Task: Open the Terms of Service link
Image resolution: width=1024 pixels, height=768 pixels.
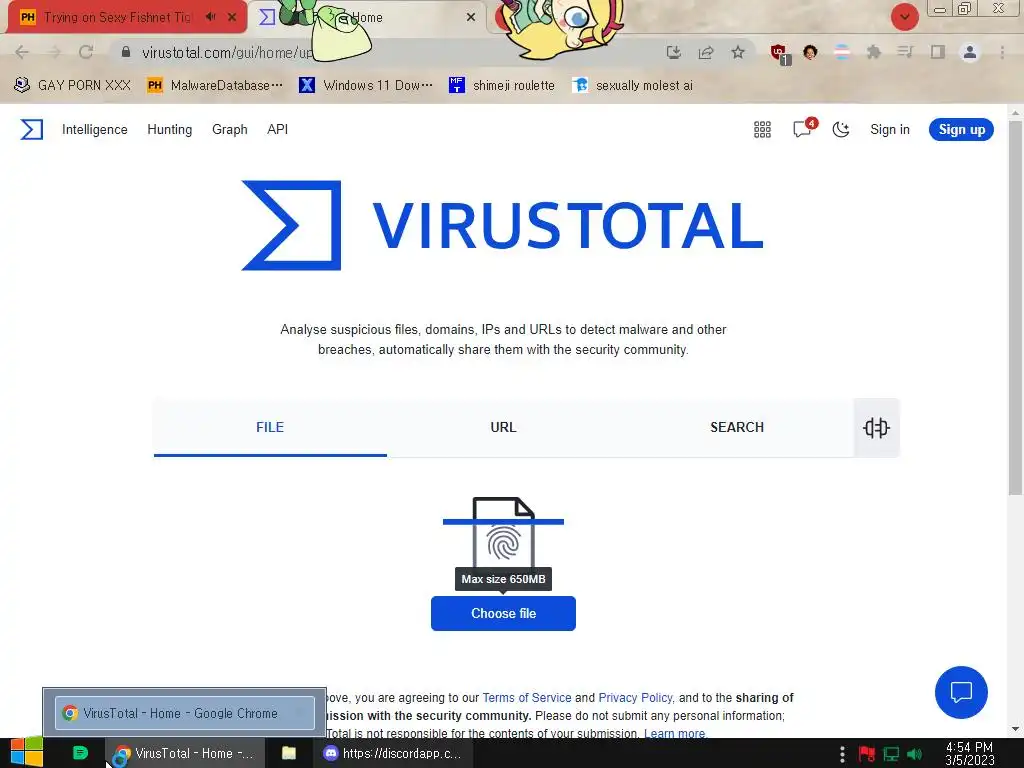Action: pos(527,697)
